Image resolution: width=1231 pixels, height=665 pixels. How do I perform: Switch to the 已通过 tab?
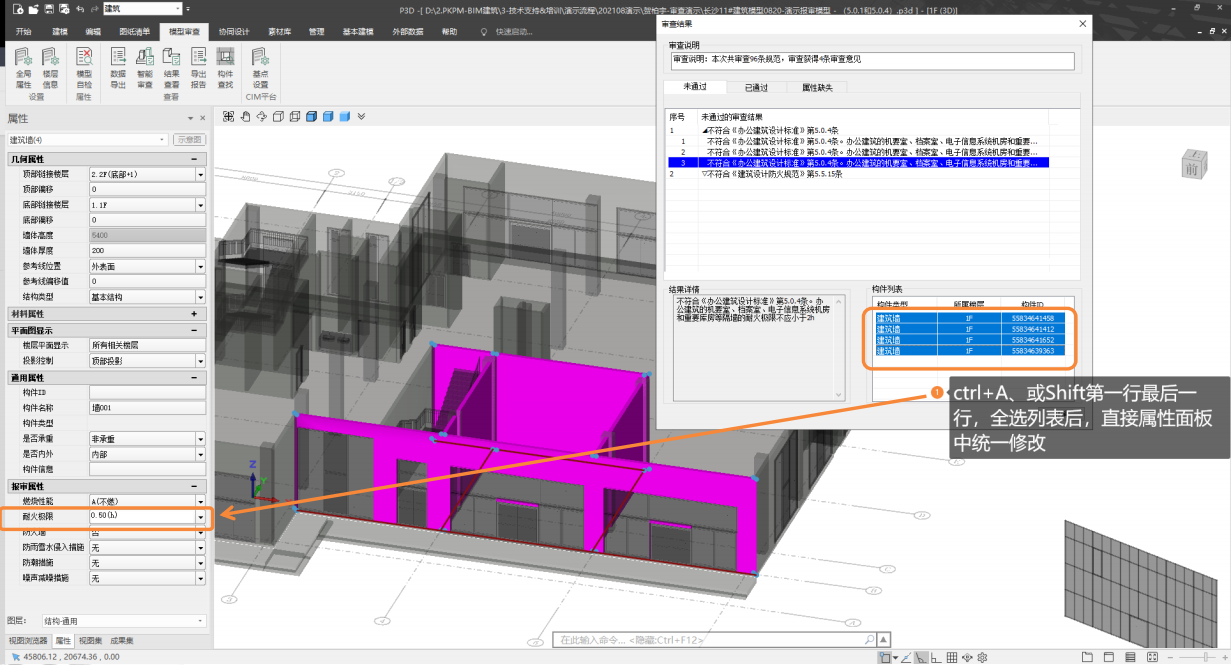point(756,88)
